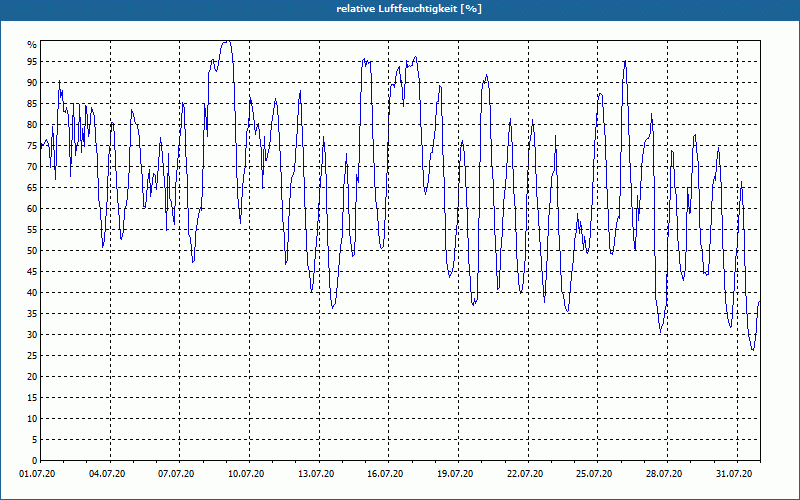The width and height of the screenshot is (800, 500).
Task: Click the y-axis value 15
Action: (32, 397)
